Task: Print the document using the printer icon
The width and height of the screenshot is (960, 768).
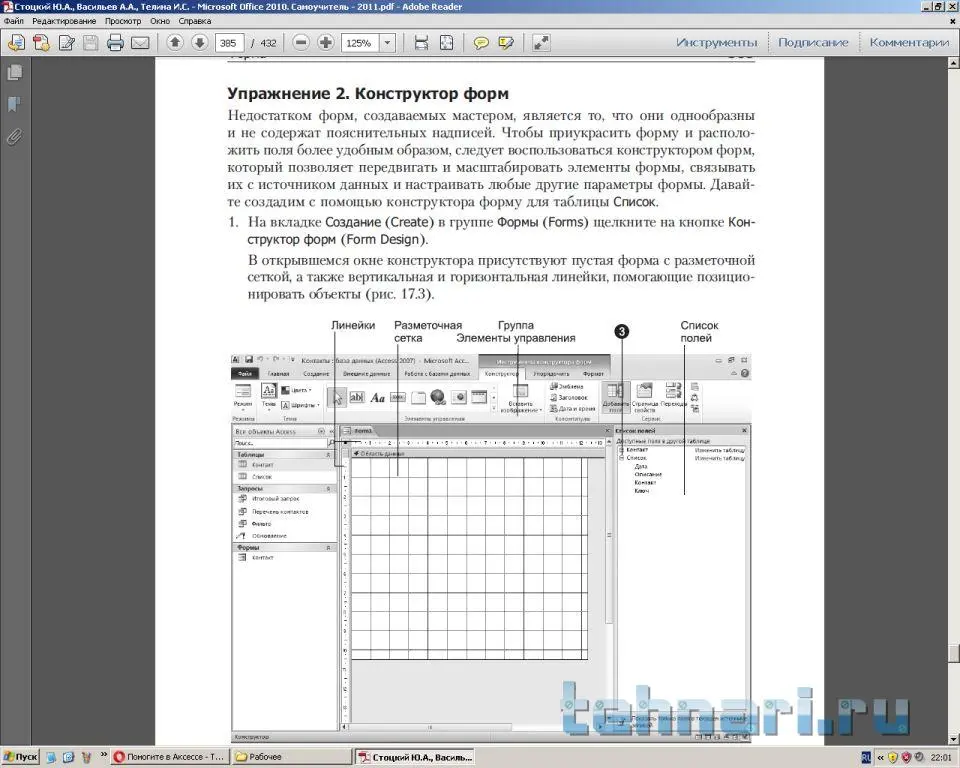Action: [x=115, y=43]
